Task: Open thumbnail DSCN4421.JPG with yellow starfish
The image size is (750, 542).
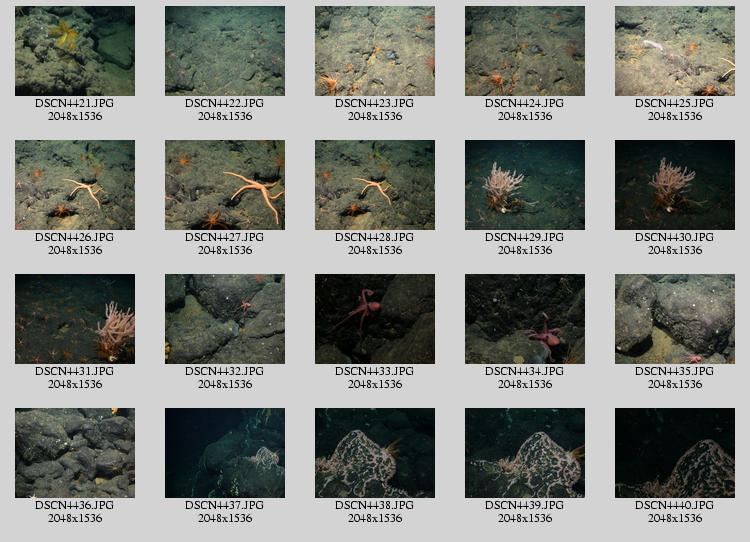Action: point(75,51)
